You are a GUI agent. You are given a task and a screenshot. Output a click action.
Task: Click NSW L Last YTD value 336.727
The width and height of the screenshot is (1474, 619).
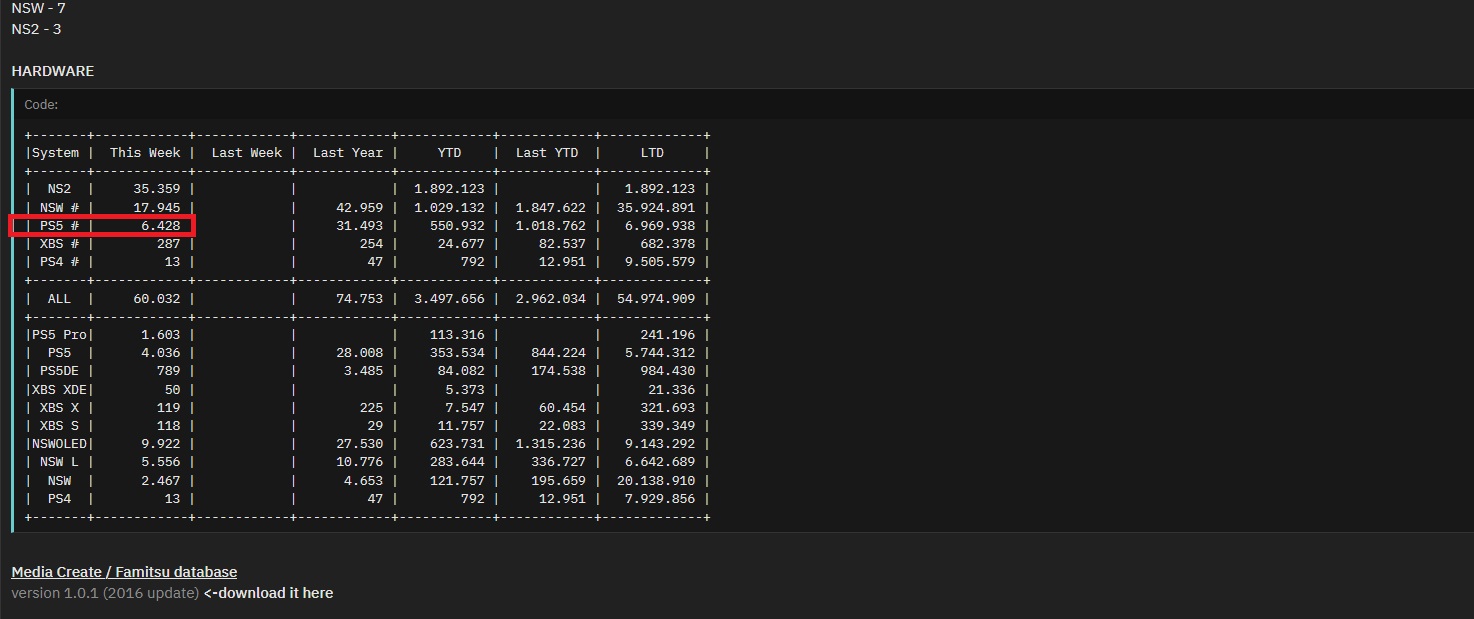558,462
